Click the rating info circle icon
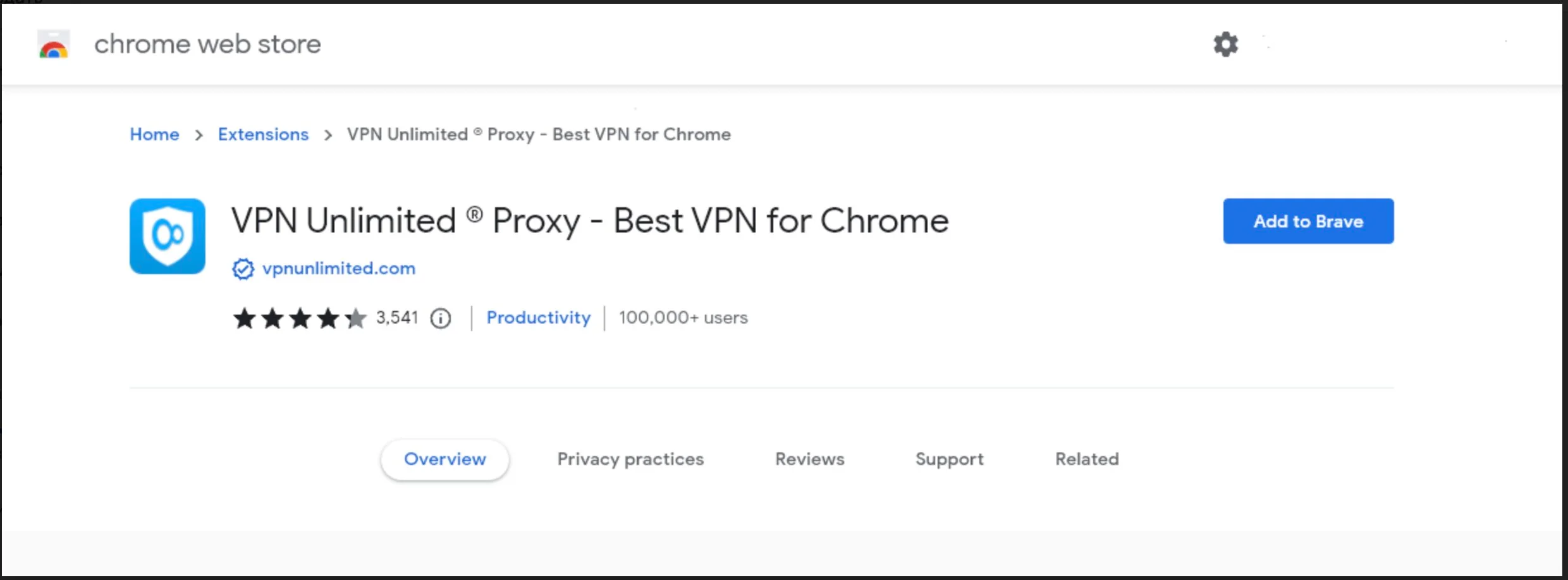 click(x=441, y=318)
